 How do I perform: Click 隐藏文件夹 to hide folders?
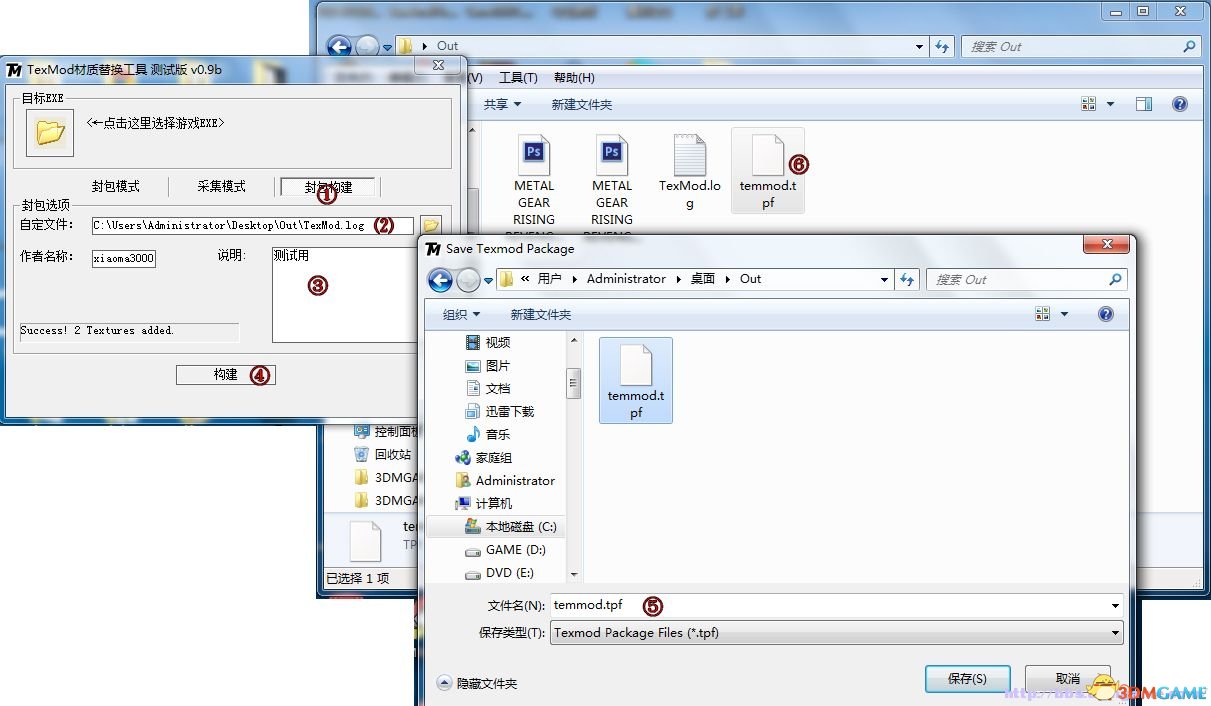pyautogui.click(x=478, y=683)
